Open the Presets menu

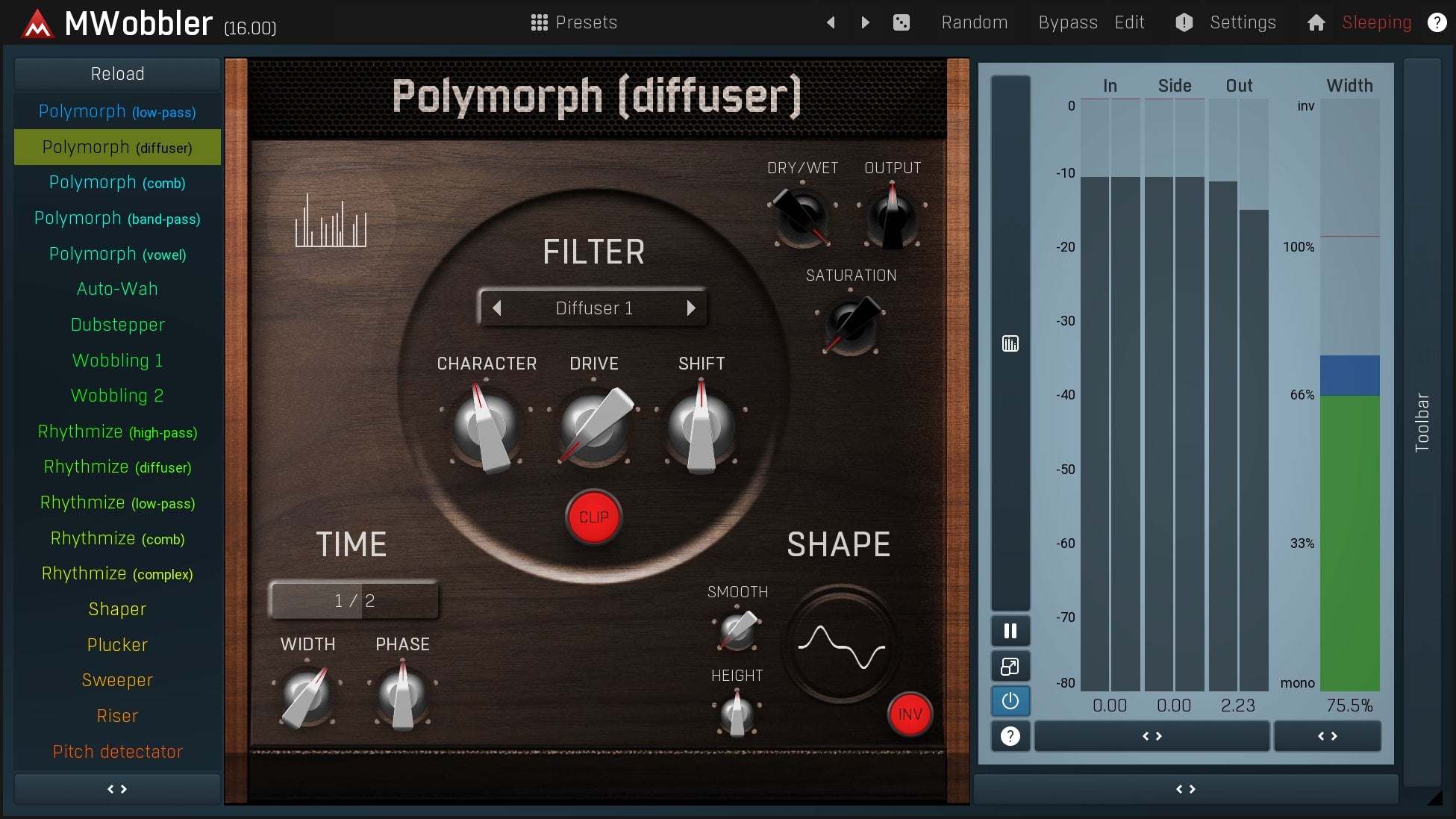585,22
